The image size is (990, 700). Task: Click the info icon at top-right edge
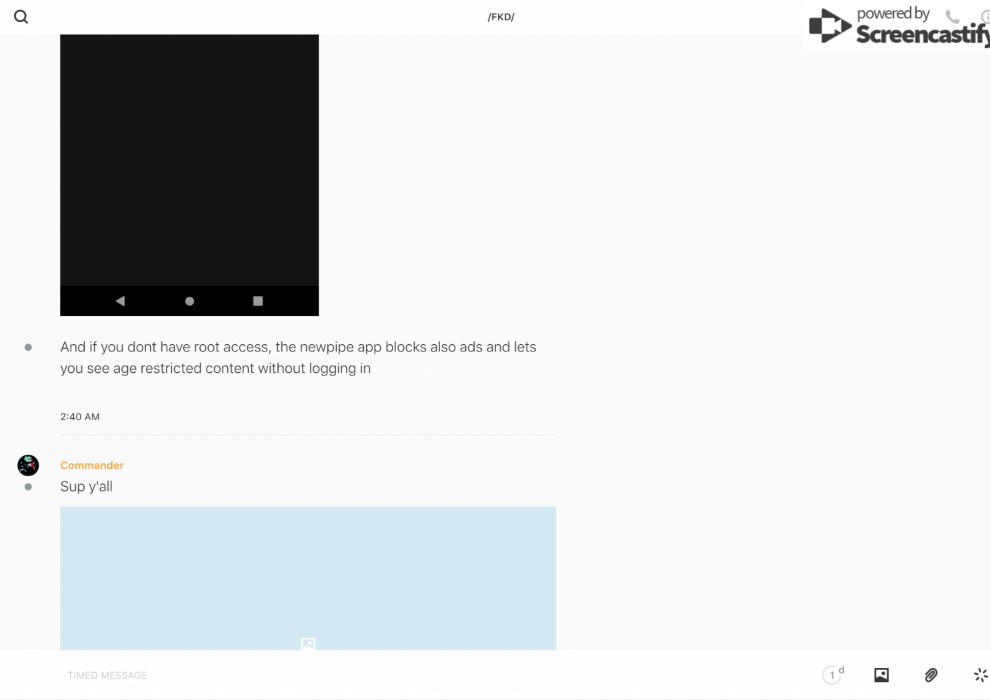(985, 17)
